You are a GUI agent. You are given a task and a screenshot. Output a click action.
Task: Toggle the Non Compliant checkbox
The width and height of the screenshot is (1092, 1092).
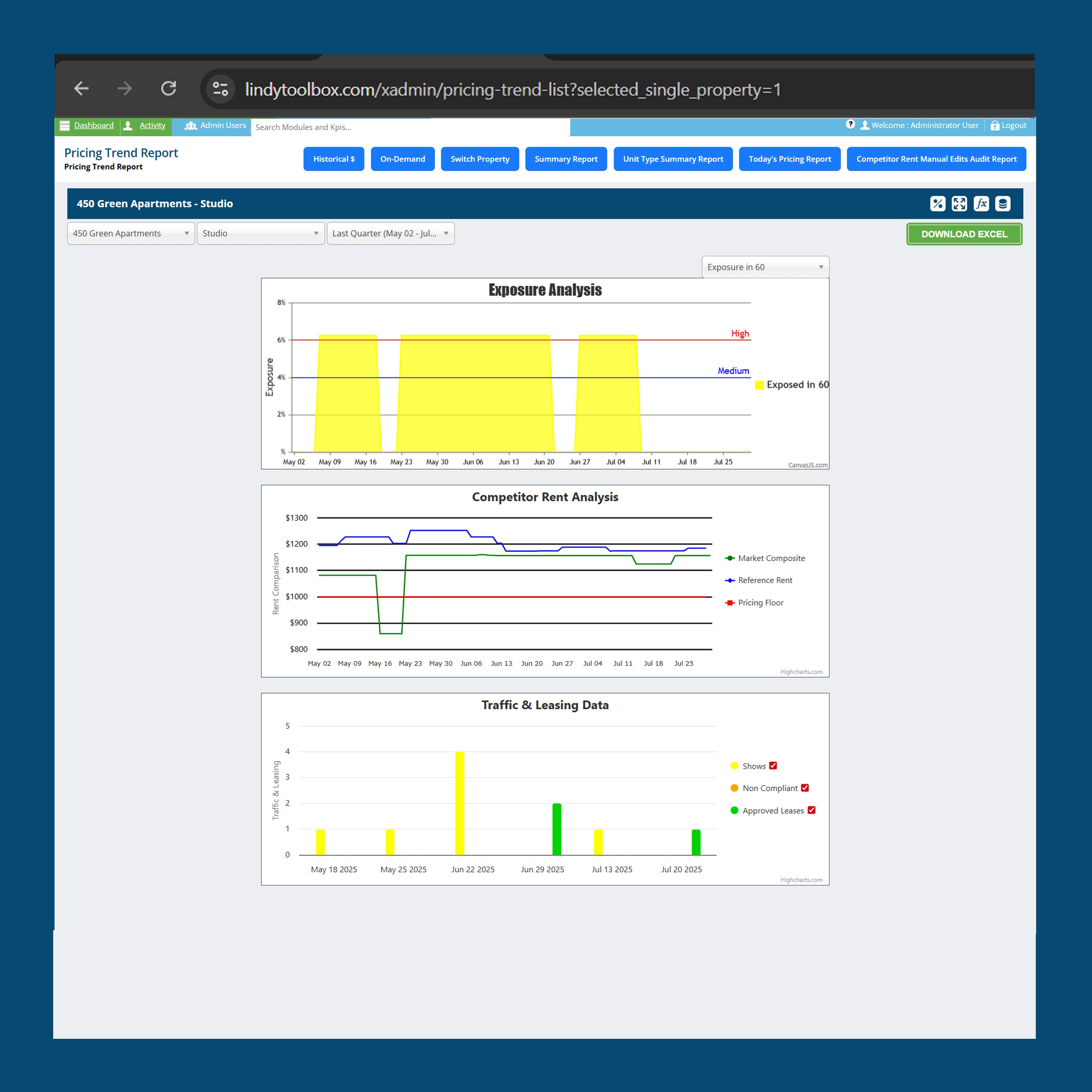805,787
